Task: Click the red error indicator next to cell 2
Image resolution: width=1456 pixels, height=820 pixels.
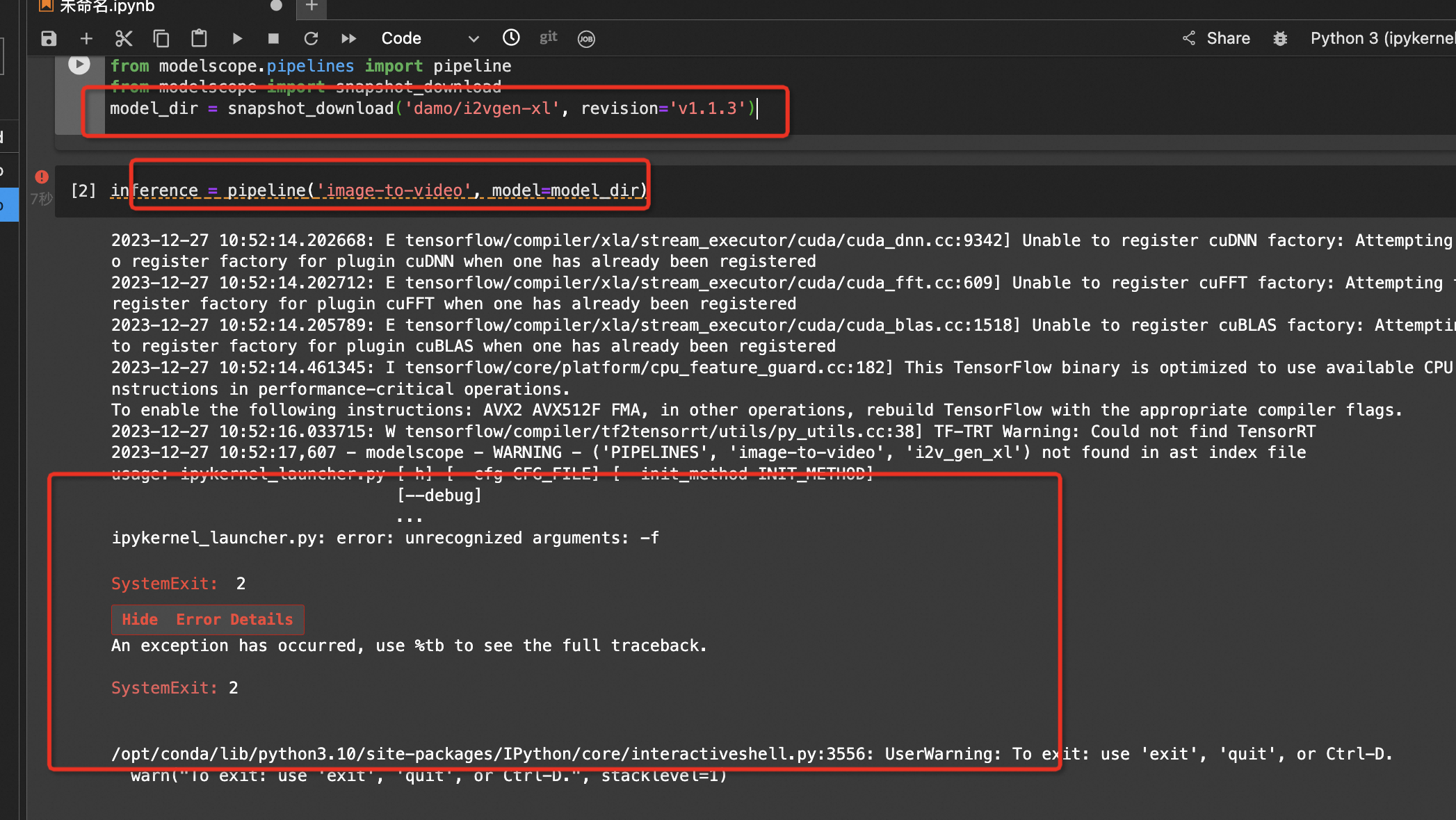Action: point(42,177)
